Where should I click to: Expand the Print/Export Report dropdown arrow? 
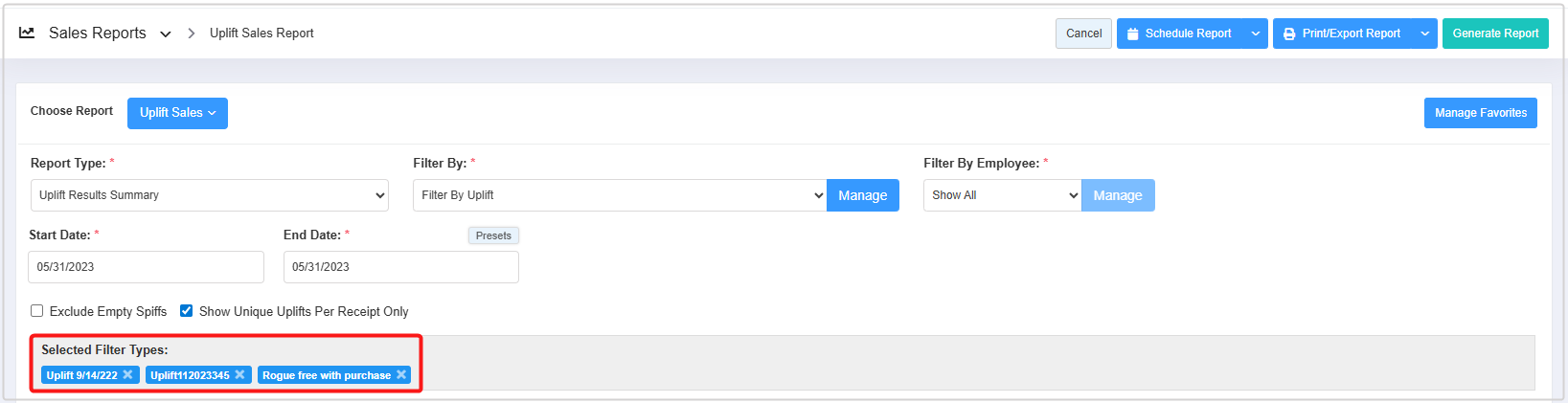tap(1424, 34)
